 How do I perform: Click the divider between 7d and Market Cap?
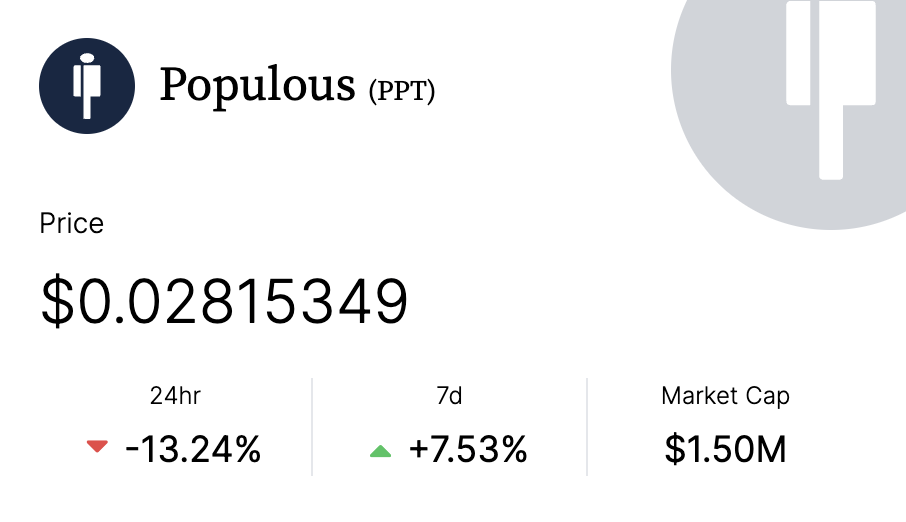pos(587,427)
